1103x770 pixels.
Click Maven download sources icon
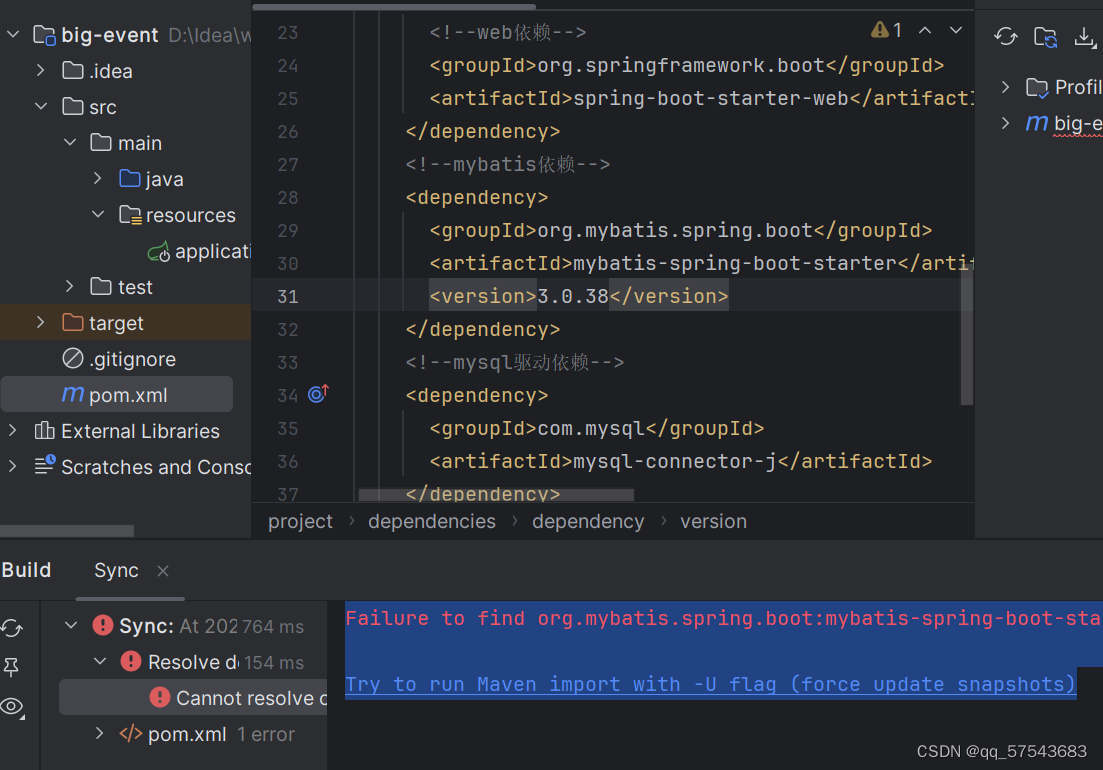[1085, 37]
